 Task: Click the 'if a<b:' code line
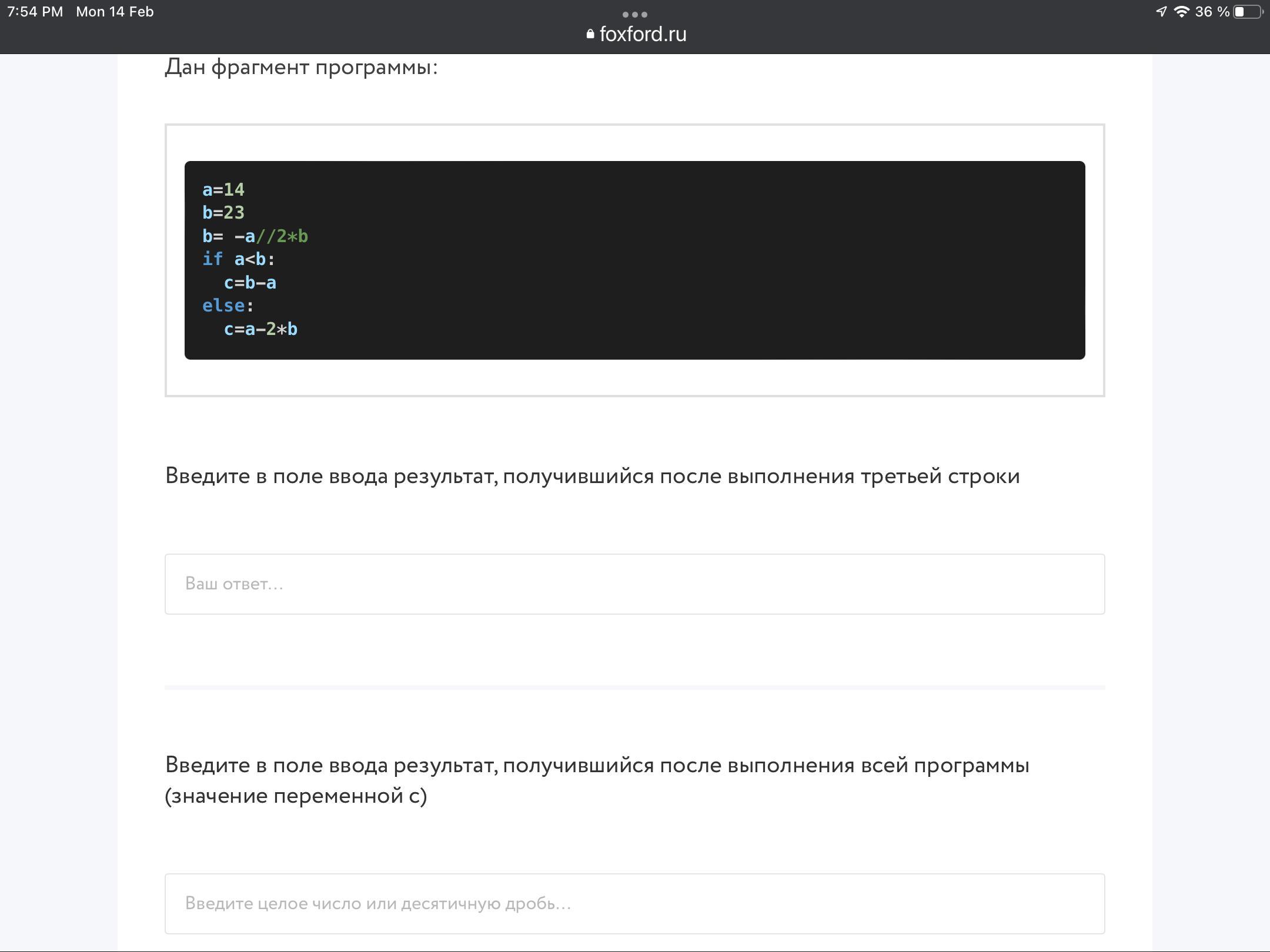point(239,259)
